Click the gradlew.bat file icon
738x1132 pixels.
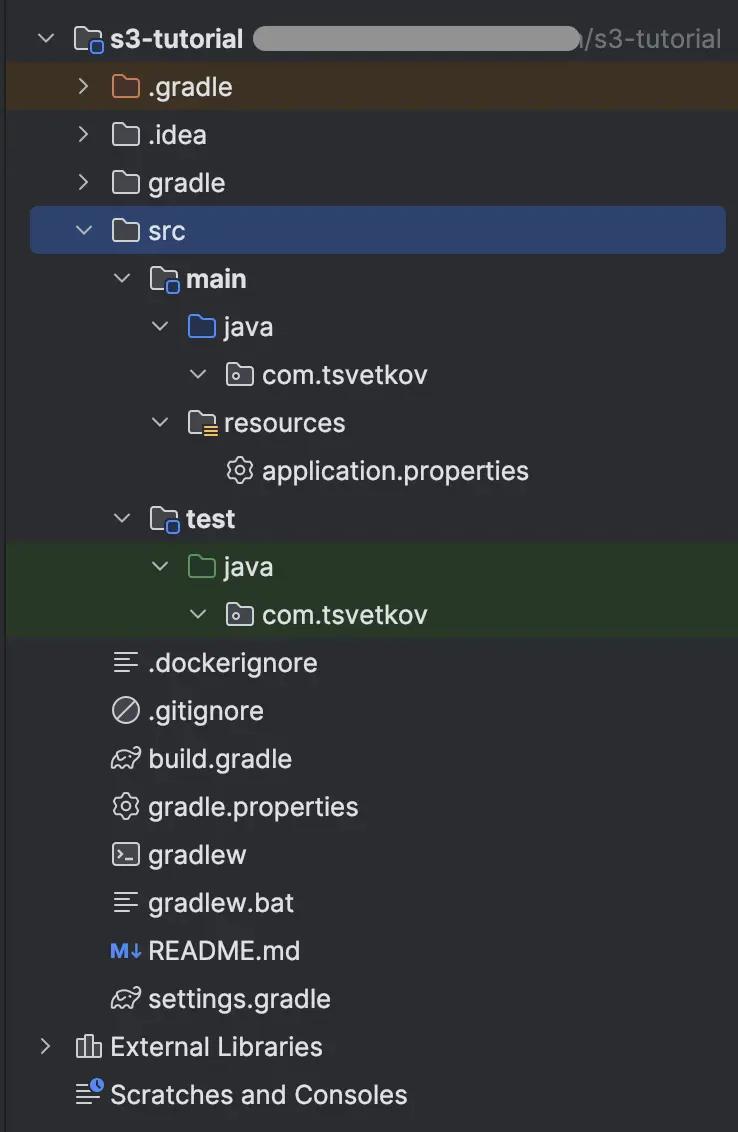pyautogui.click(x=126, y=902)
